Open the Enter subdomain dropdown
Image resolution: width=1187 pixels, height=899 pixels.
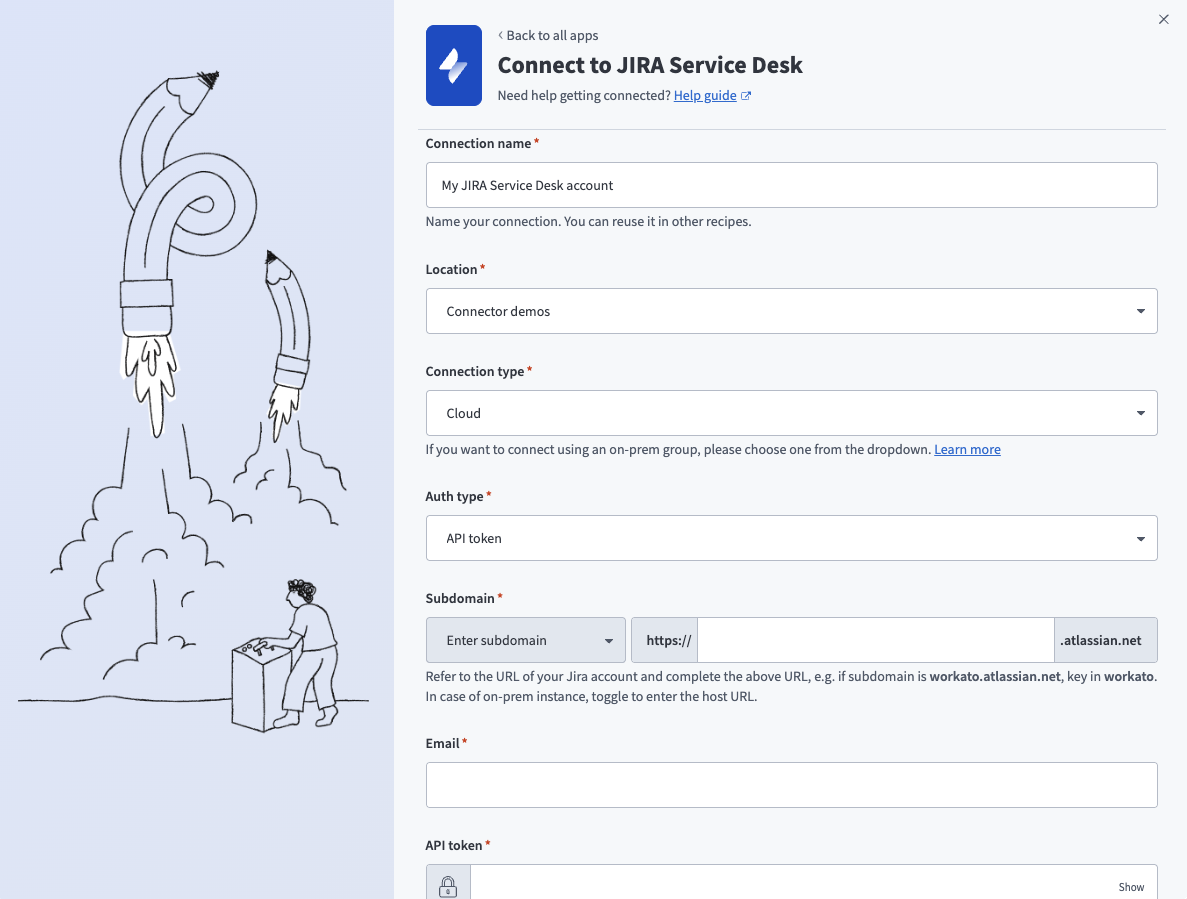pyautogui.click(x=525, y=640)
